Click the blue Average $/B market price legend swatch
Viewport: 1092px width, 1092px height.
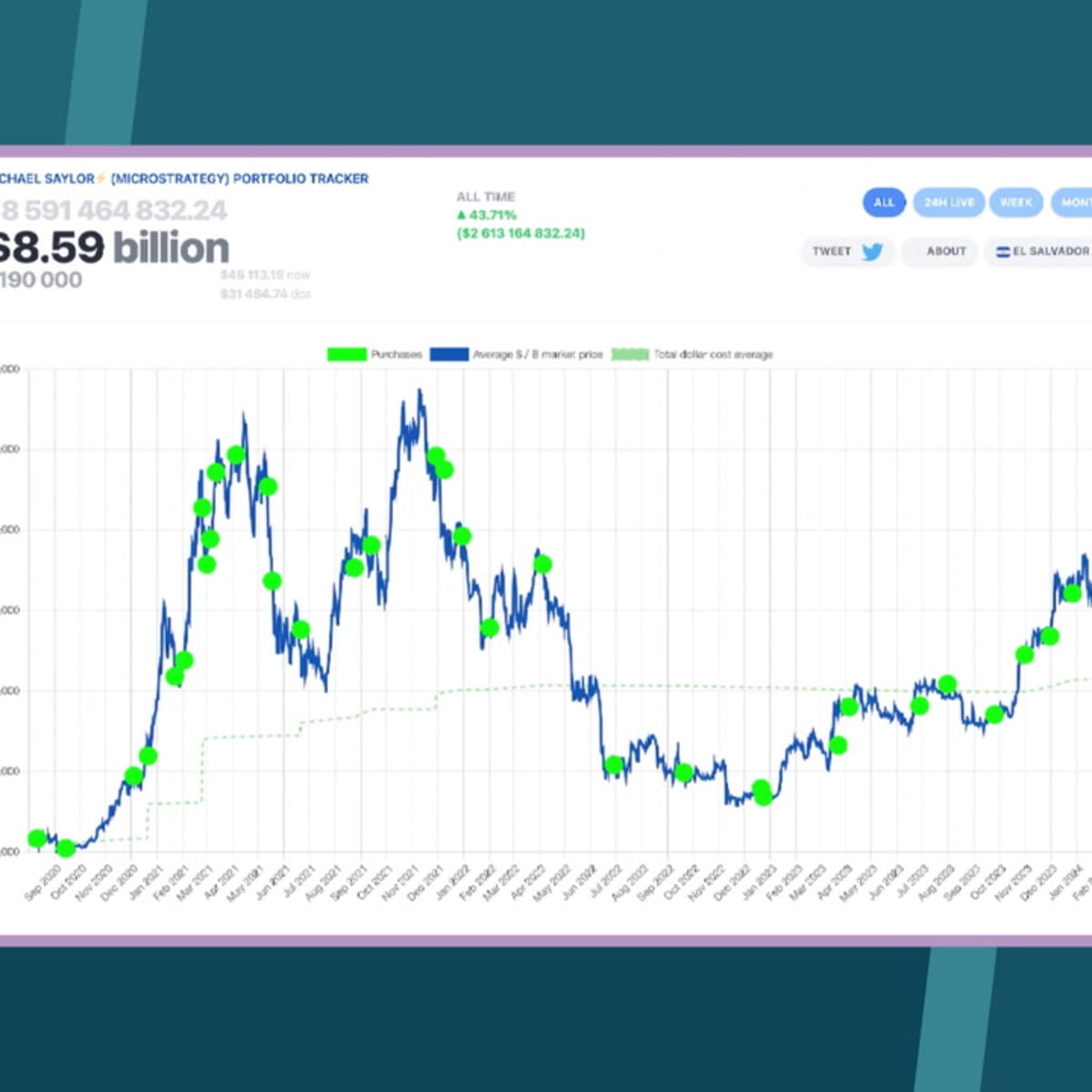(448, 354)
